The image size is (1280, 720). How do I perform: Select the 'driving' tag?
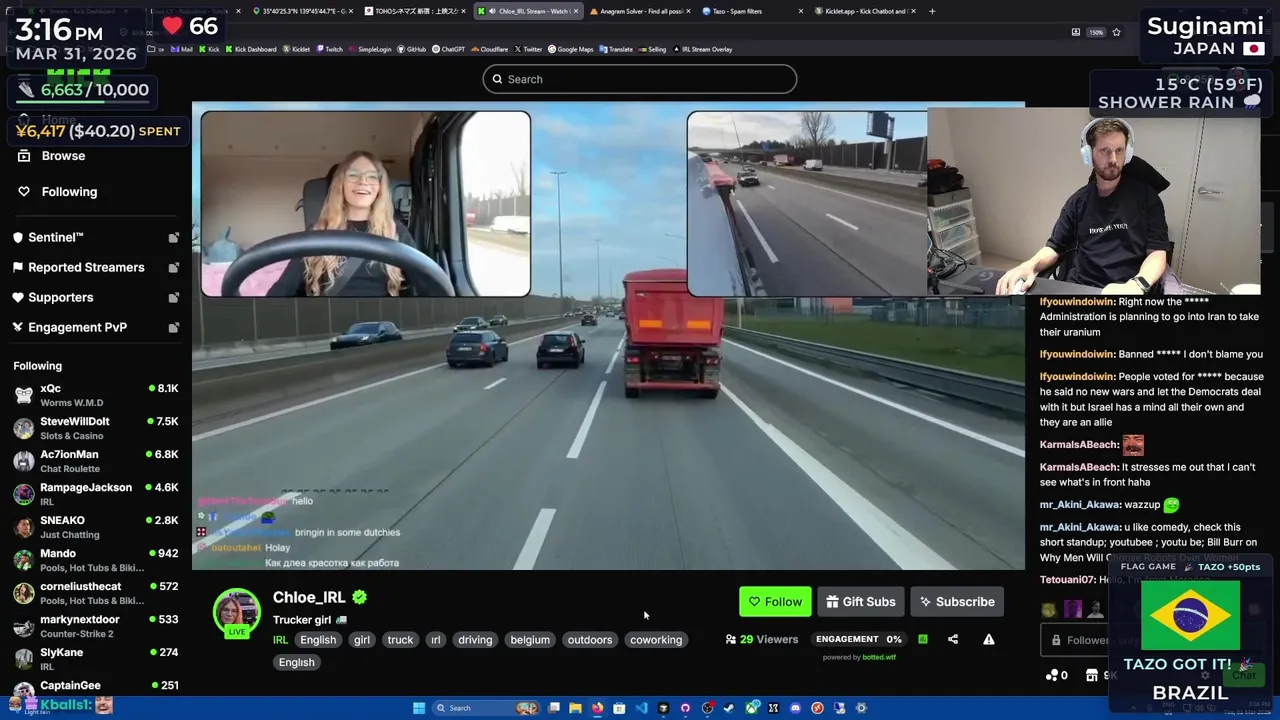coord(475,640)
